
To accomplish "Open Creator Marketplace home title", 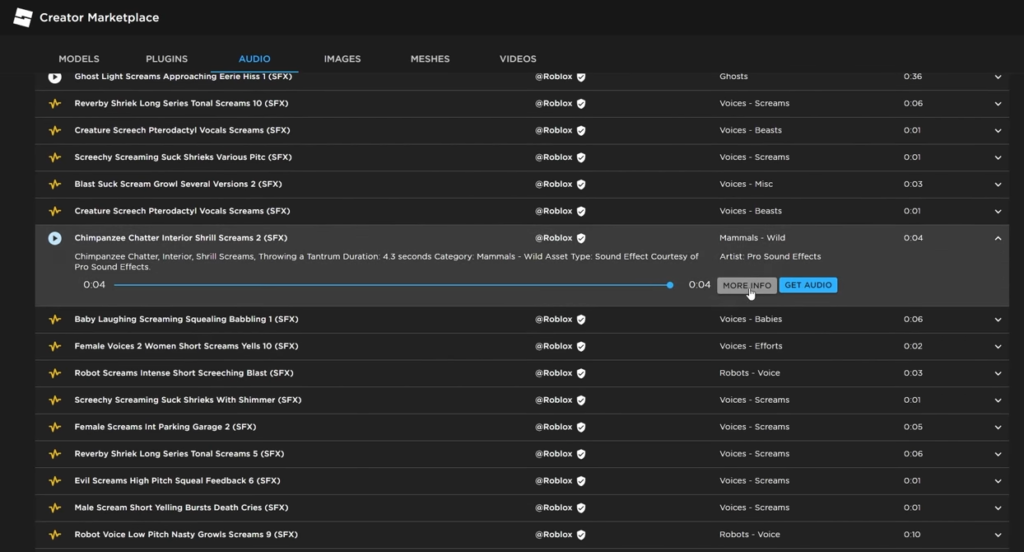I will tap(99, 18).
